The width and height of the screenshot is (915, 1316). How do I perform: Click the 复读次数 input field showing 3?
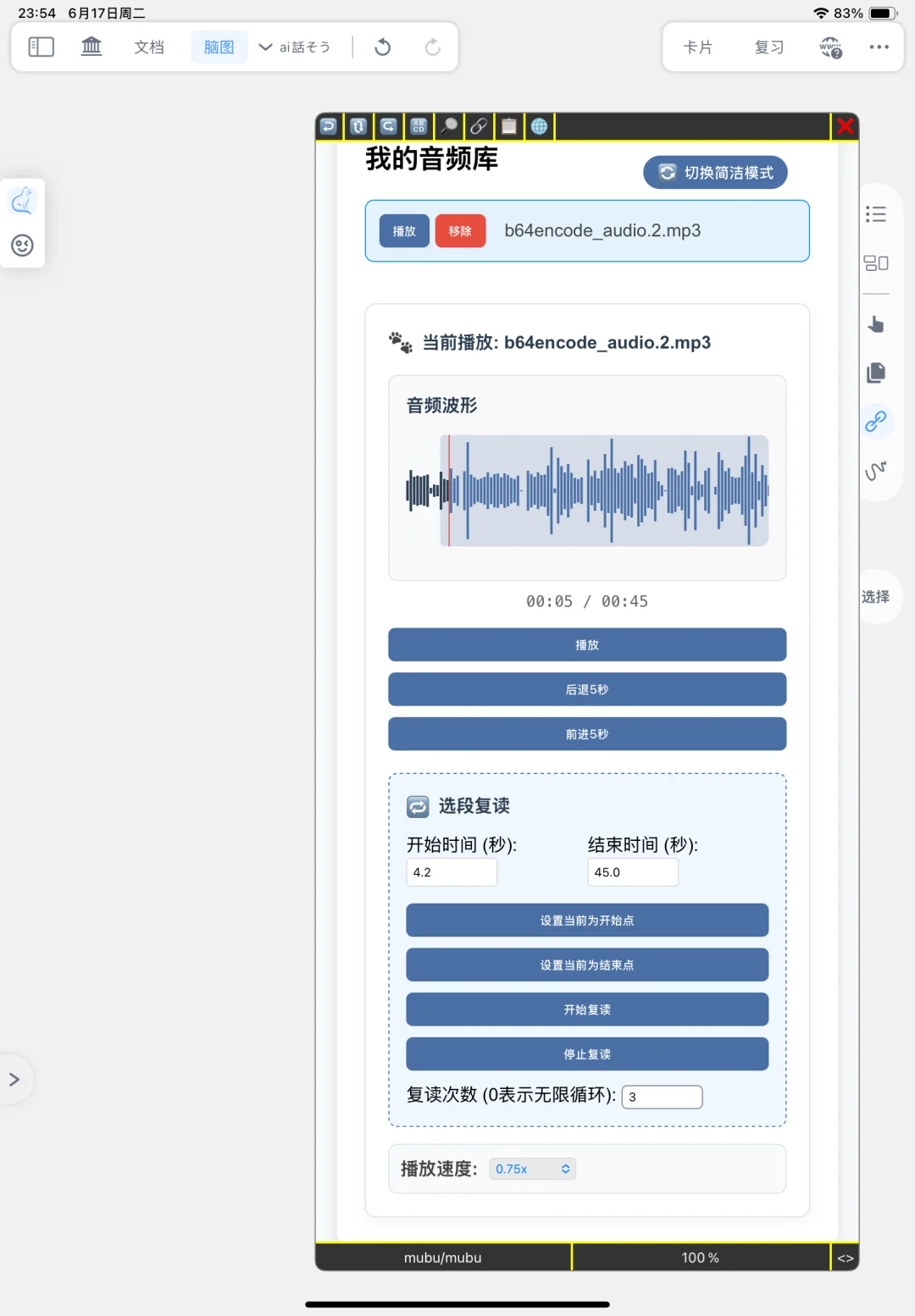click(662, 1097)
